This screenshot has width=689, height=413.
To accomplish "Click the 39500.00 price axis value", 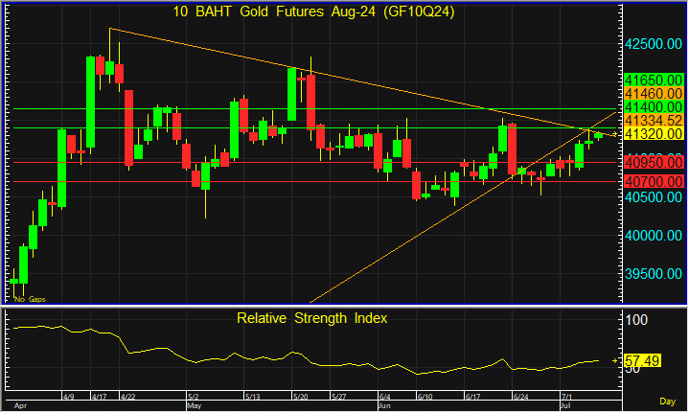I will click(650, 273).
